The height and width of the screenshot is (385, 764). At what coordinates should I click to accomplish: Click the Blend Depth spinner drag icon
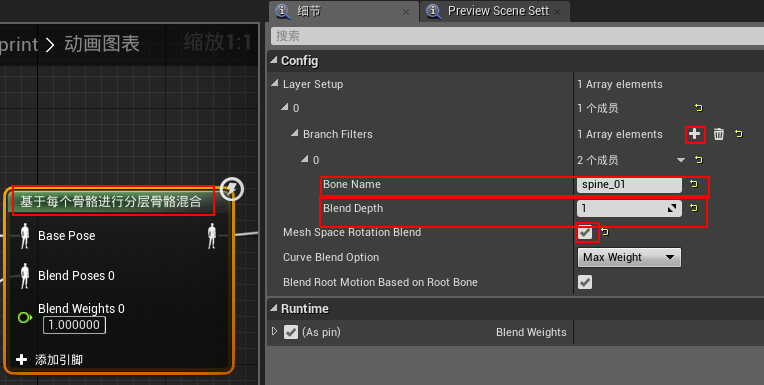click(672, 209)
